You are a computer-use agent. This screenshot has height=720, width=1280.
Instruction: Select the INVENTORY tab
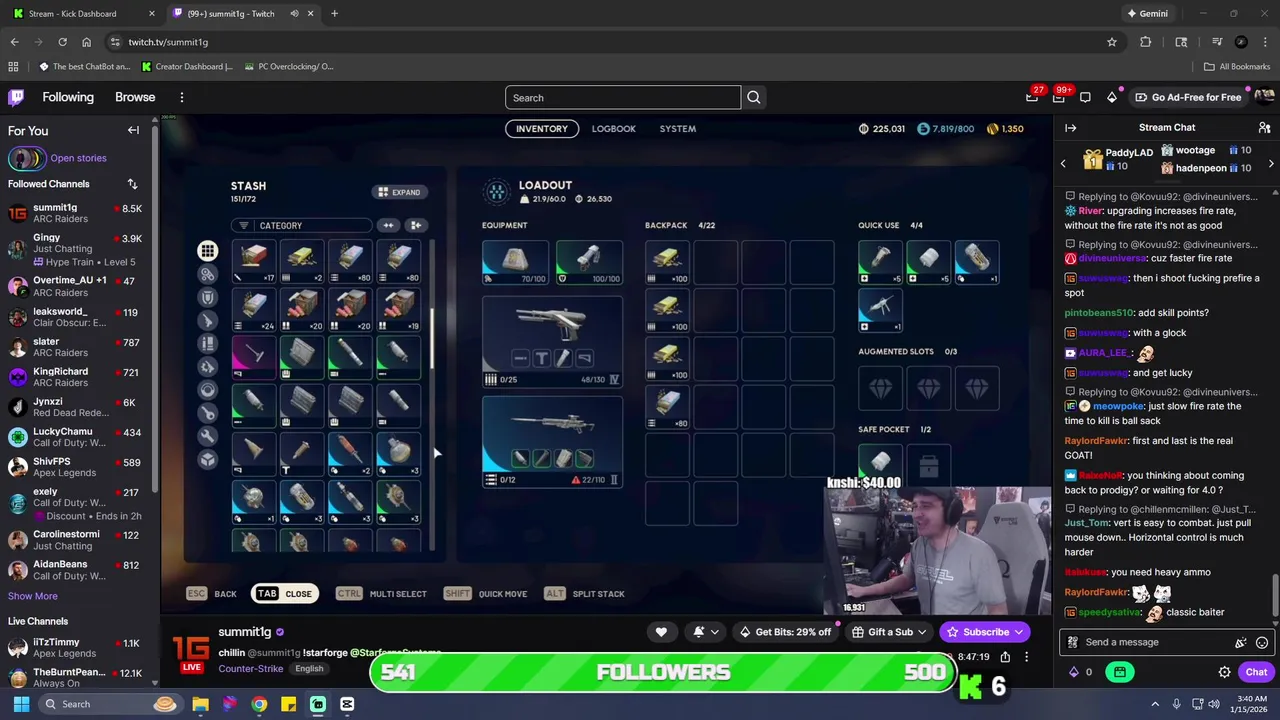coord(541,128)
